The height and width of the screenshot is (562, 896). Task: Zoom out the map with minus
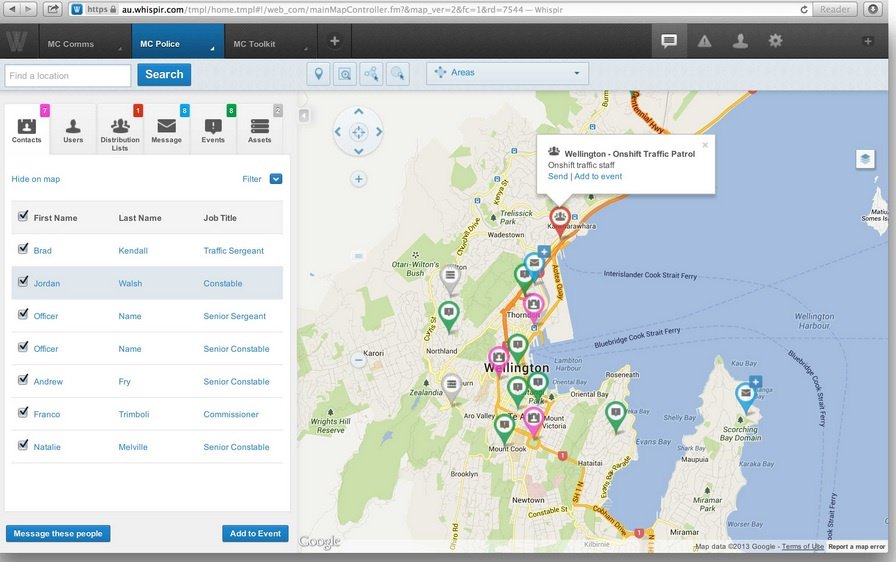(x=358, y=360)
